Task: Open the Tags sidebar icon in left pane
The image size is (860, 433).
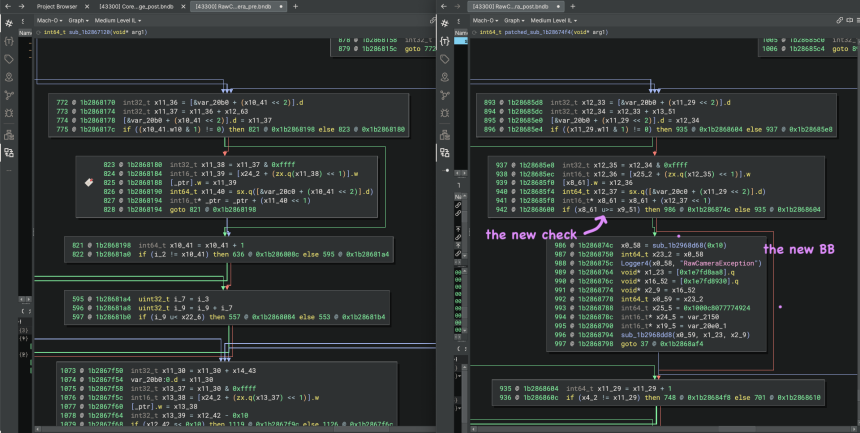Action: tap(9, 59)
